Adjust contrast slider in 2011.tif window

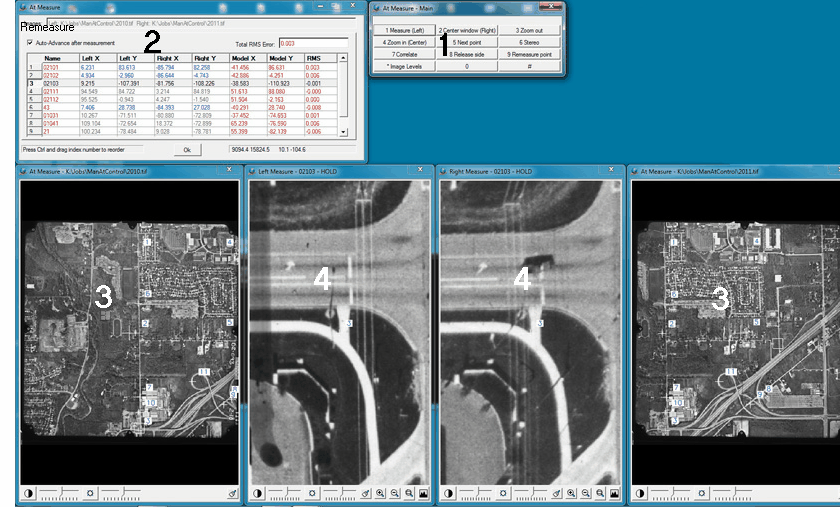click(670, 493)
